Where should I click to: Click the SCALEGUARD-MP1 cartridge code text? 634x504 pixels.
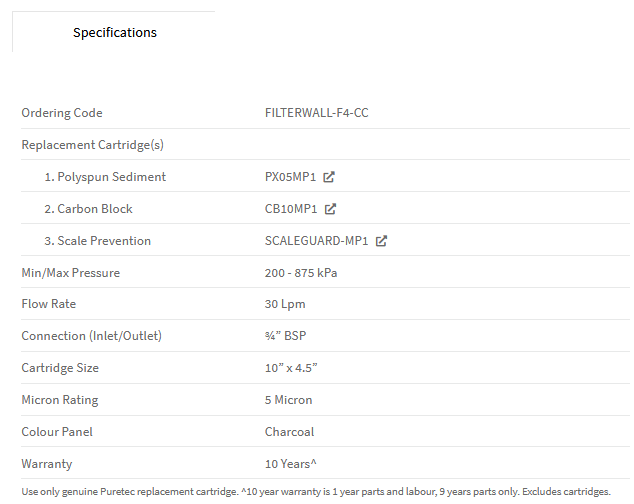pos(317,241)
